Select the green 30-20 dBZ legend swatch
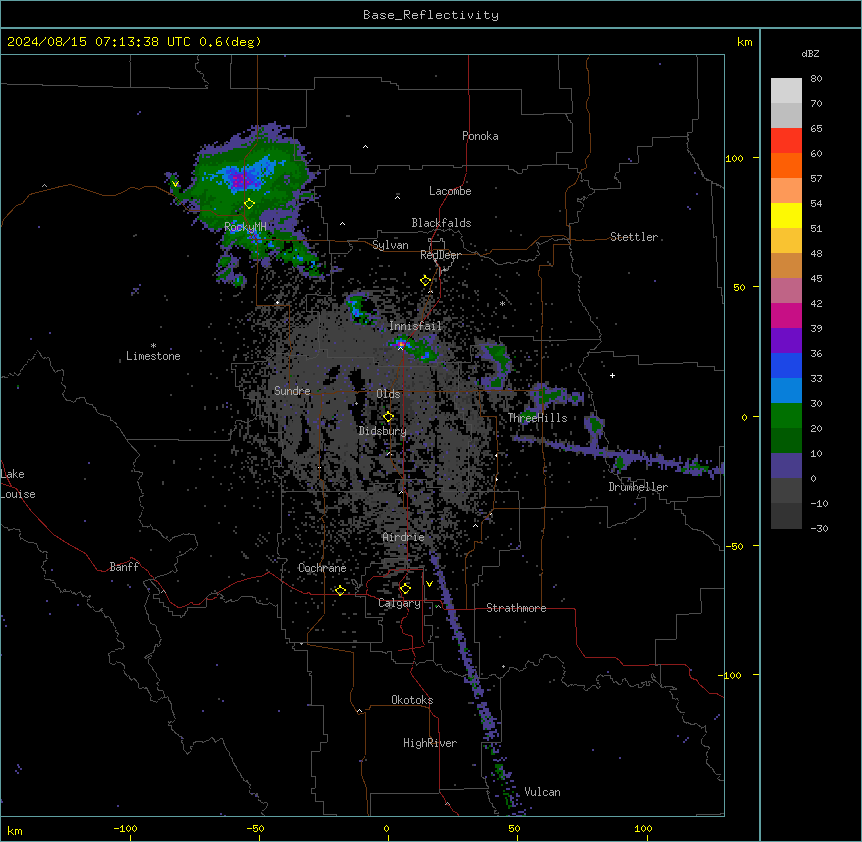 coord(786,416)
